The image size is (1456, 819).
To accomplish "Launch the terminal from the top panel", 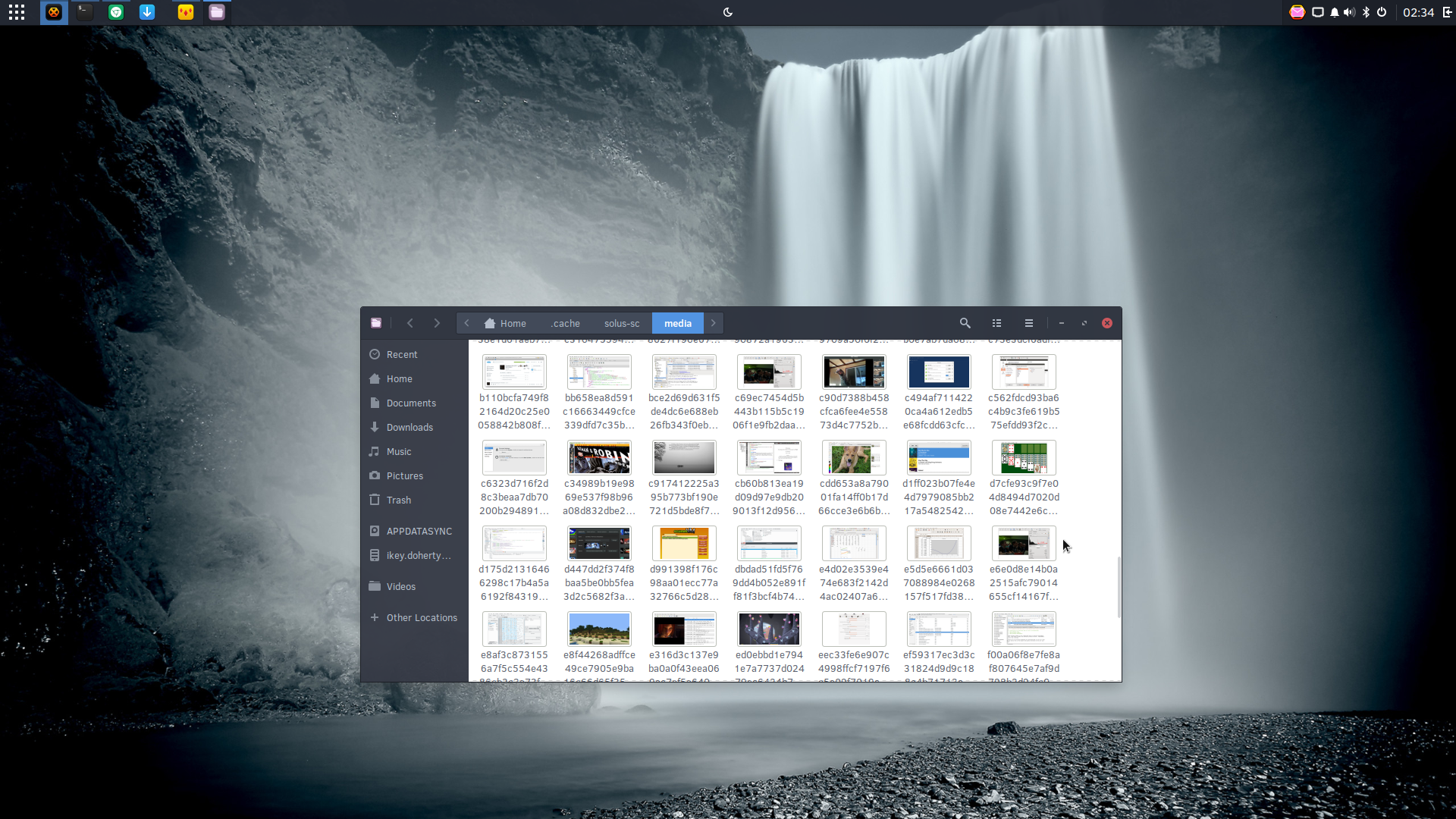I will point(85,12).
